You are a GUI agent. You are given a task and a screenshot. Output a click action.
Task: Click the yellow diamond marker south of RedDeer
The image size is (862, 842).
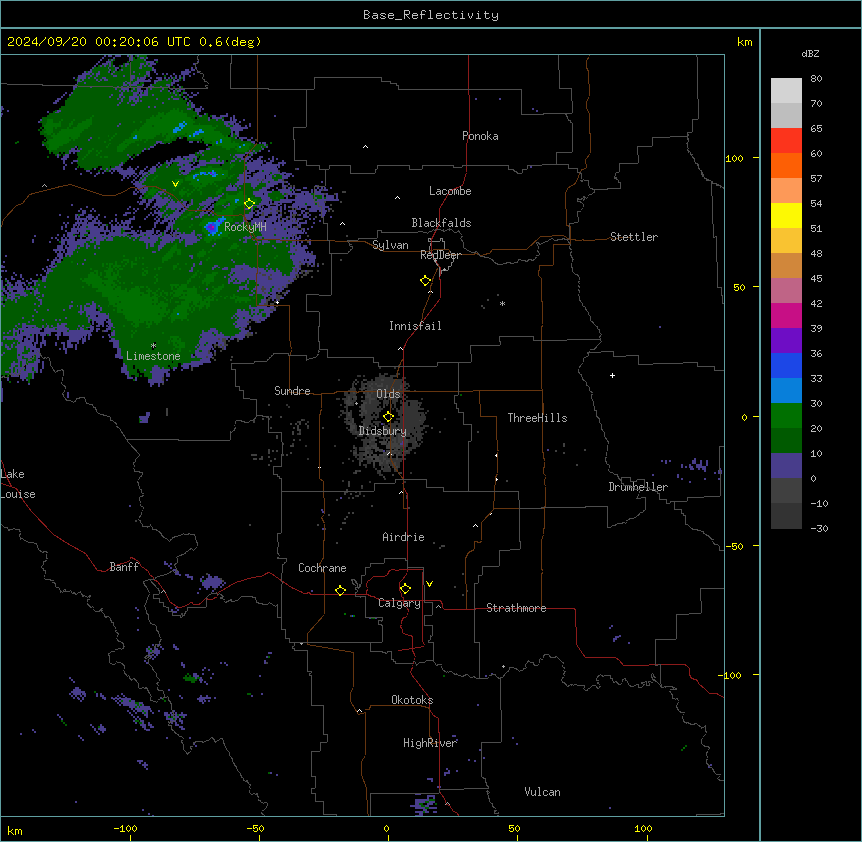click(x=425, y=280)
